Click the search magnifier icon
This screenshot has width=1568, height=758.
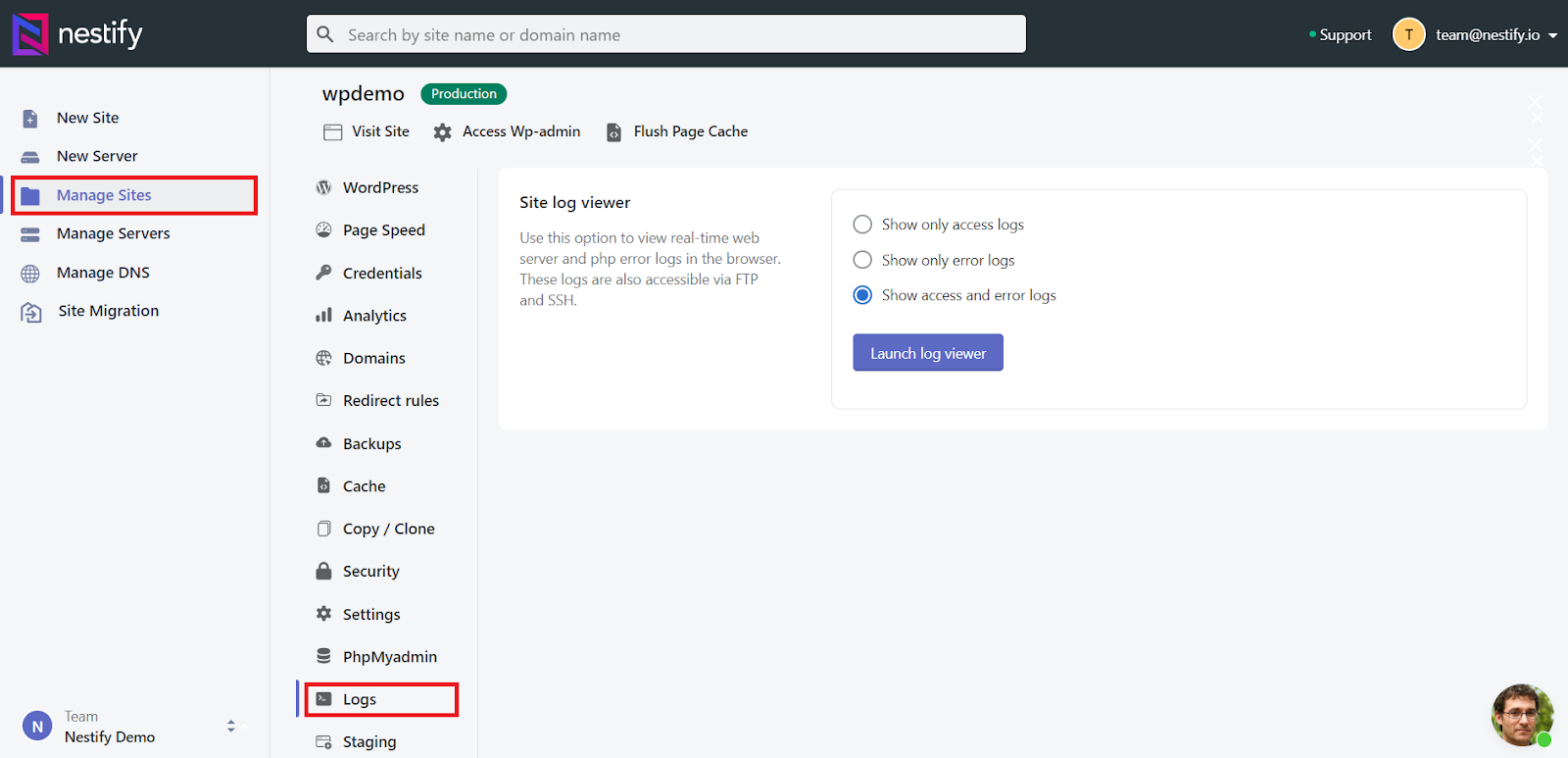coord(325,34)
